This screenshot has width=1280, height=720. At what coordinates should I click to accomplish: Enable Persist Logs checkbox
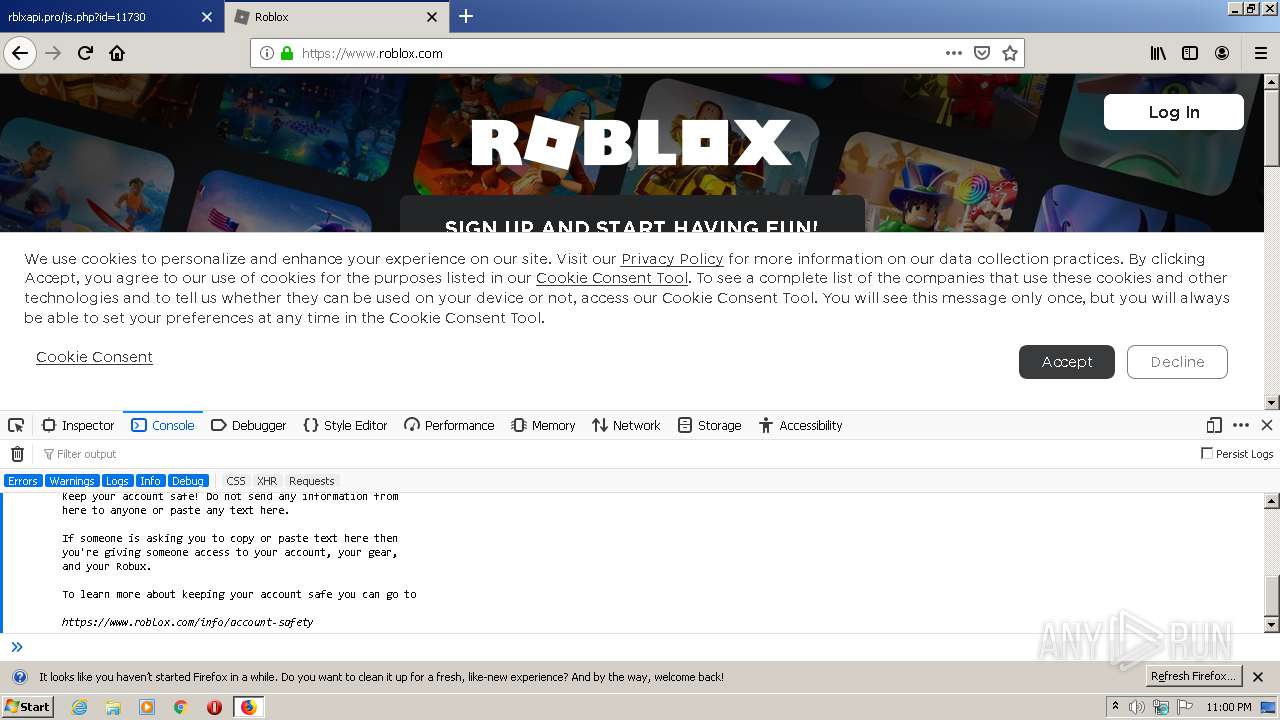[x=1207, y=453]
